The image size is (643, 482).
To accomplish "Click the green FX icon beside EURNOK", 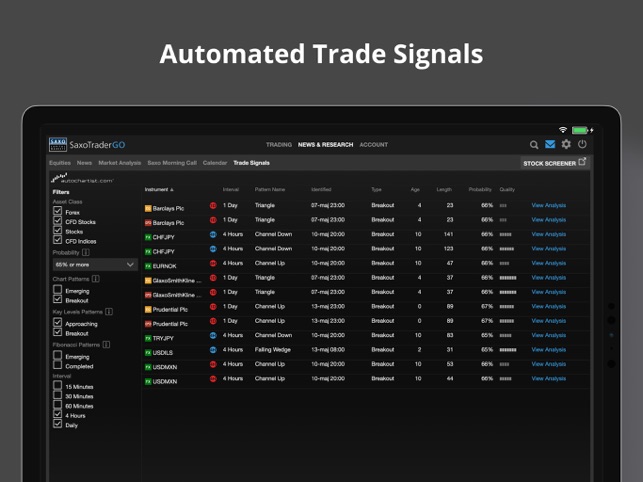I will [148, 266].
